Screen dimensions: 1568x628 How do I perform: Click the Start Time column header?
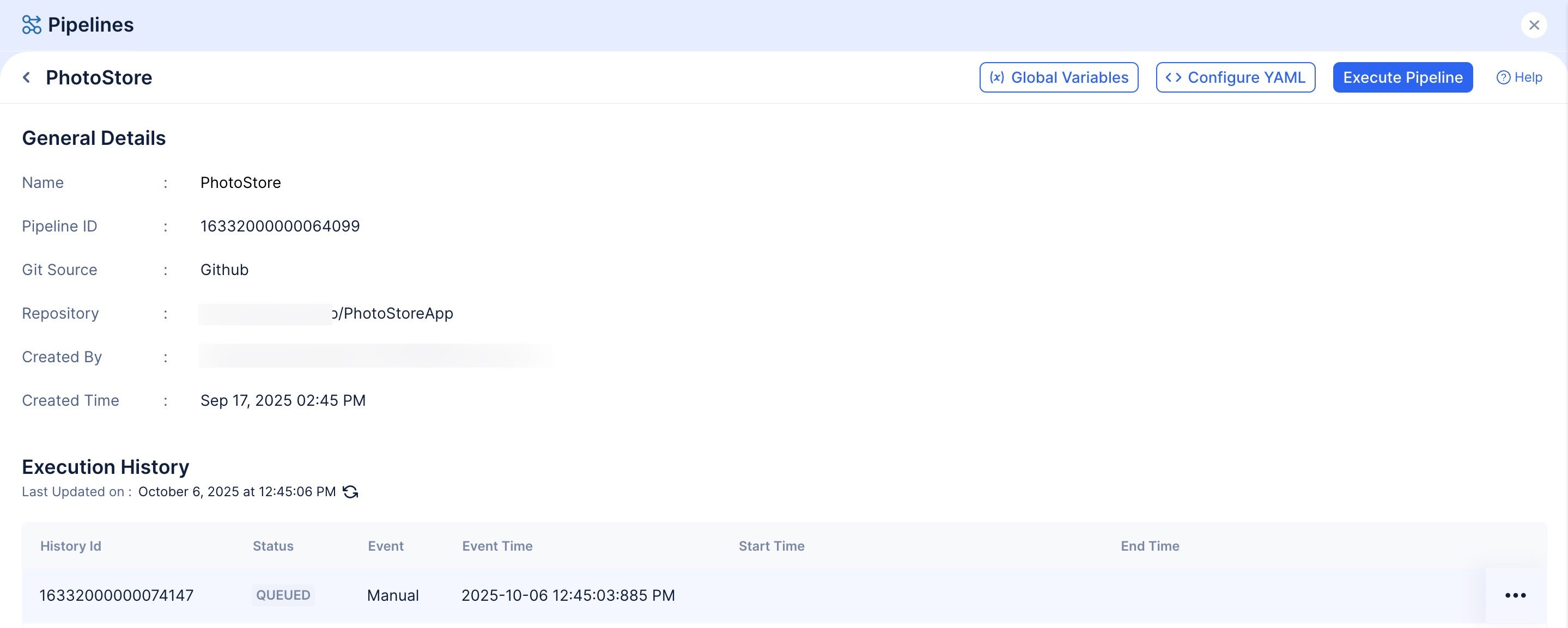pyautogui.click(x=771, y=546)
